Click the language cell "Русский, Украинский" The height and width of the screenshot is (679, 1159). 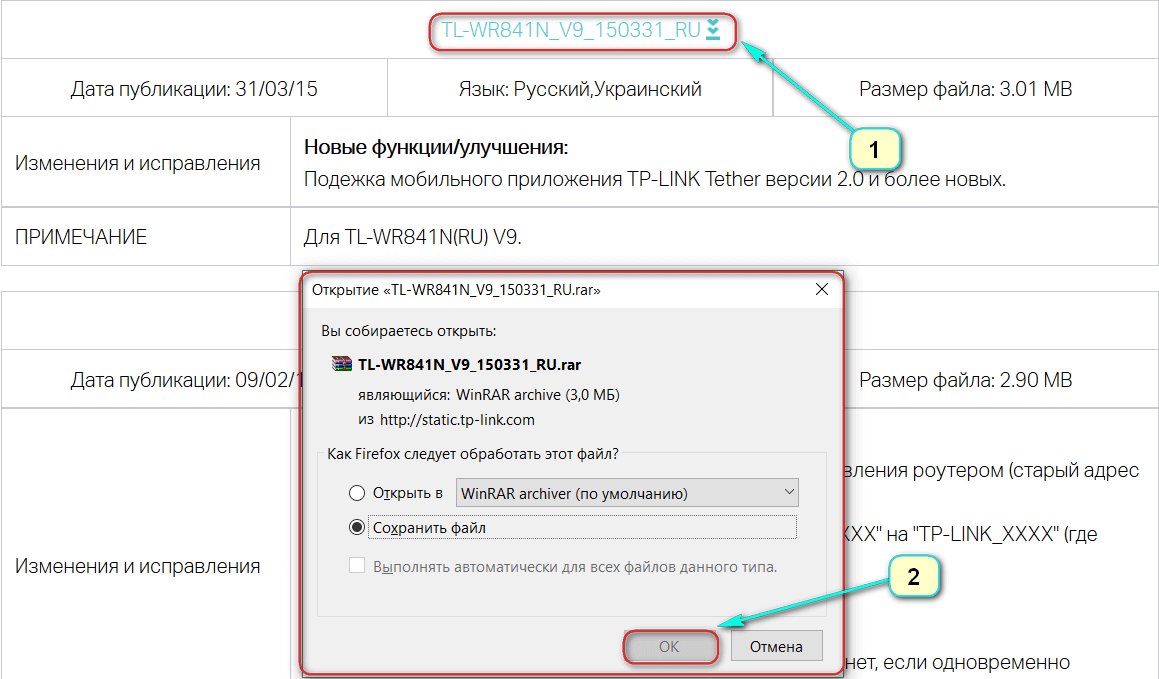580,89
